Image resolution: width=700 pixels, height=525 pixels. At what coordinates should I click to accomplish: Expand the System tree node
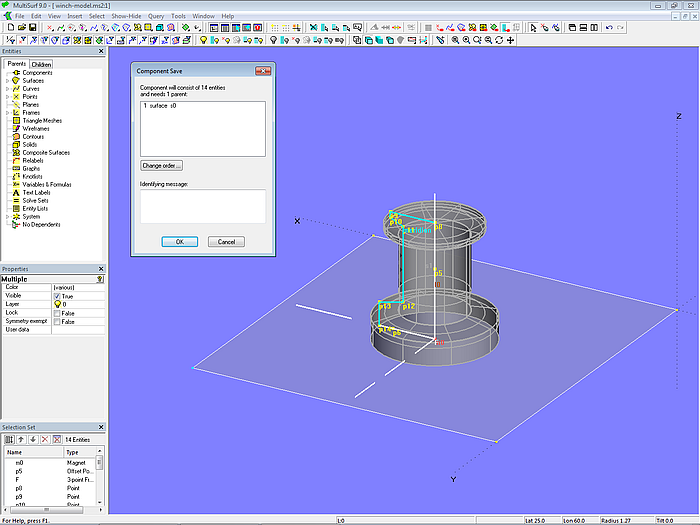8,216
